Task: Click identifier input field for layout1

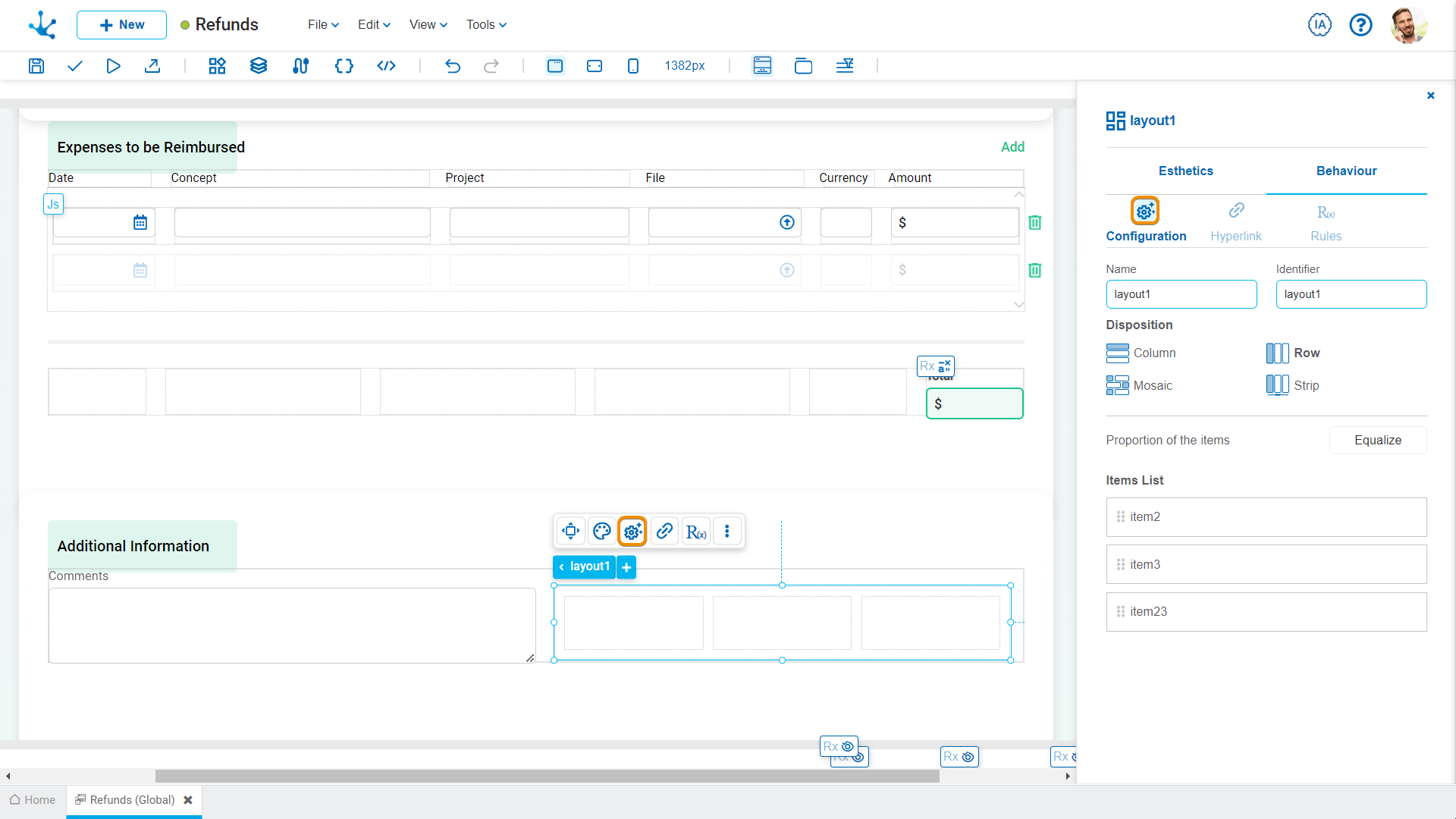Action: (1351, 293)
